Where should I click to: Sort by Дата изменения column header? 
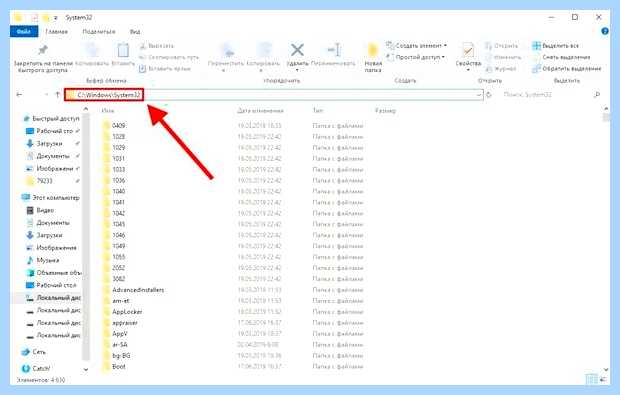coord(260,111)
